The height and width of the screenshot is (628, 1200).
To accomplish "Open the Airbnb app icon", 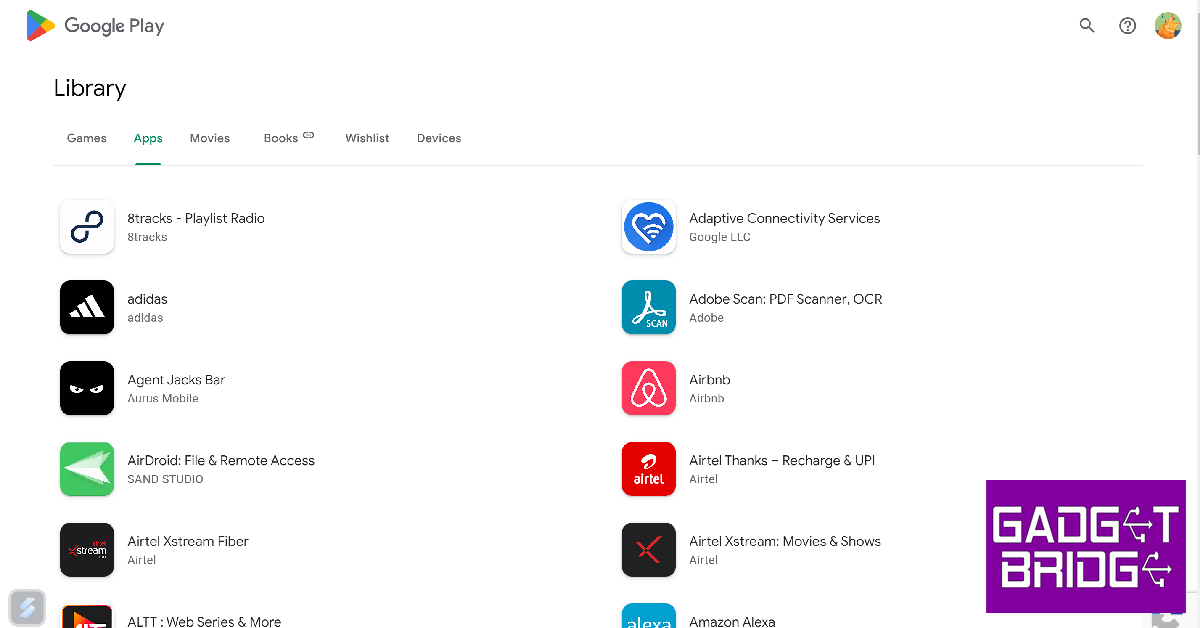I will [649, 388].
